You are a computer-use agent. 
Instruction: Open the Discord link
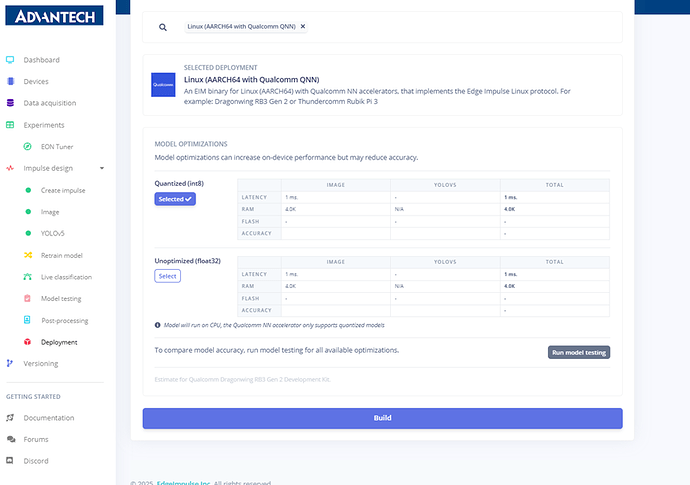(36, 461)
